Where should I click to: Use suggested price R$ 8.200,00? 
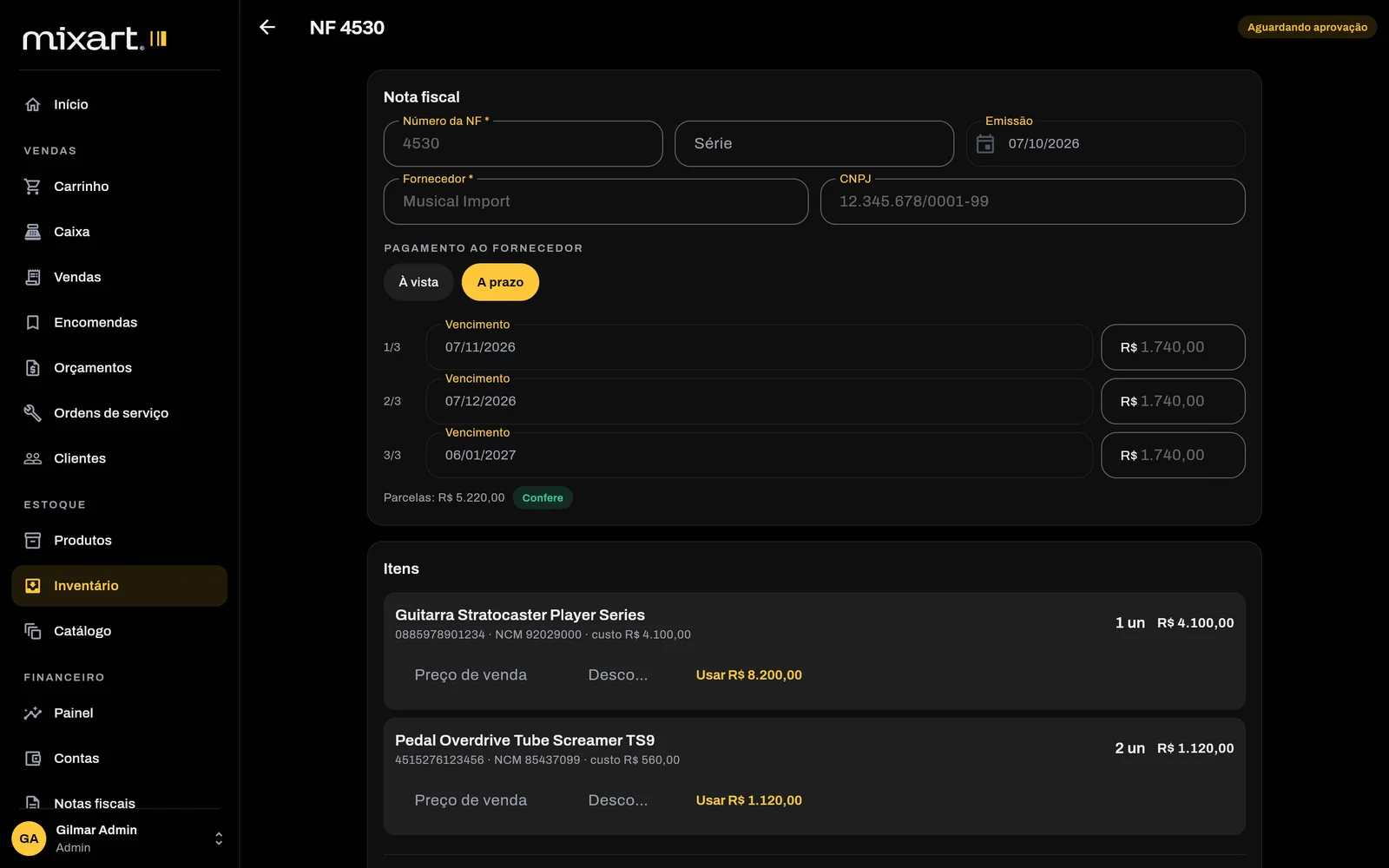coord(749,674)
